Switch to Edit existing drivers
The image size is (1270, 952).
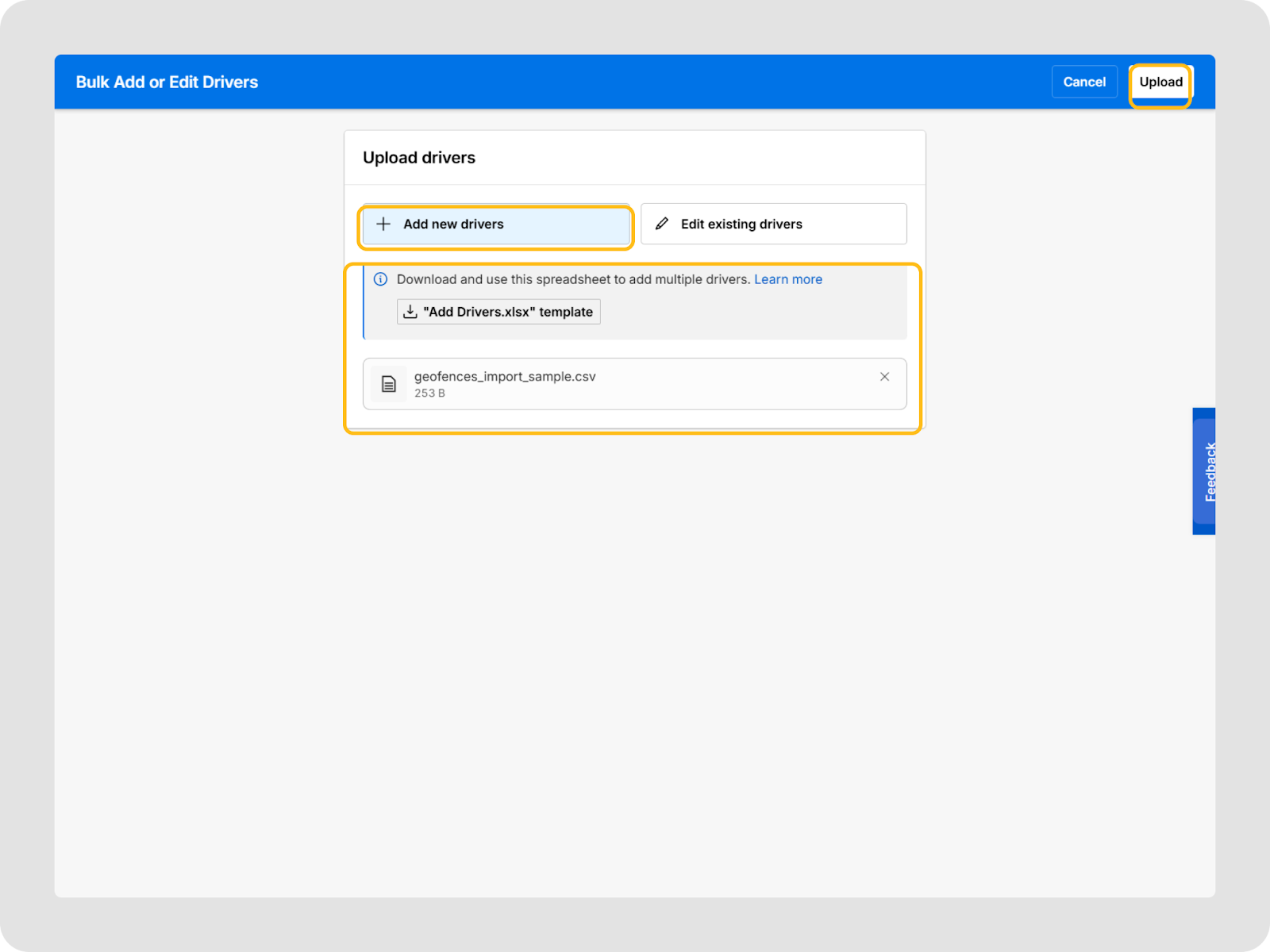(773, 225)
